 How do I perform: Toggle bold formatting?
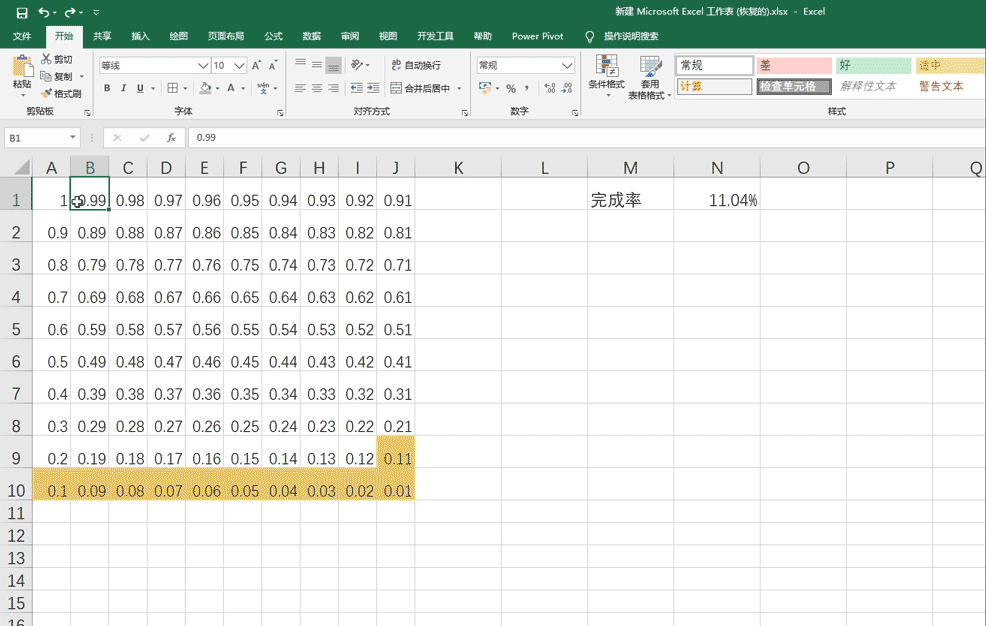point(107,89)
